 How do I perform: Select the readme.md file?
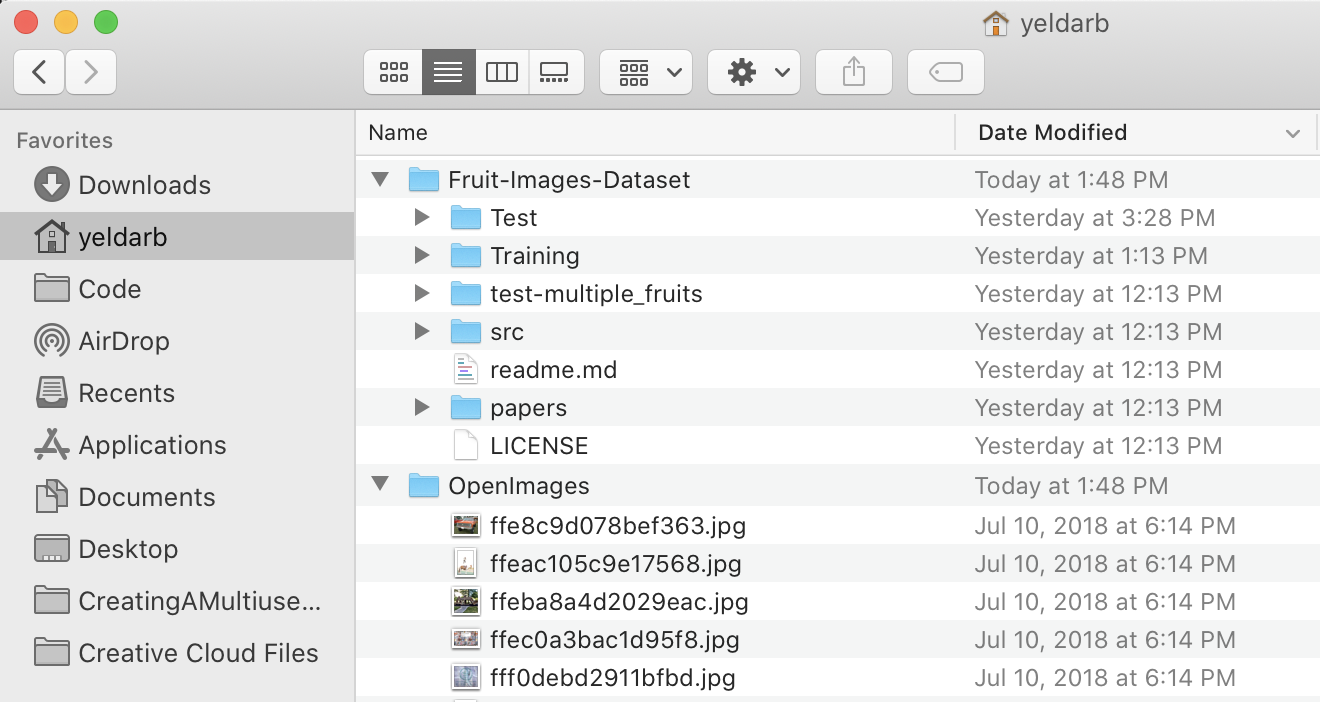tap(553, 369)
